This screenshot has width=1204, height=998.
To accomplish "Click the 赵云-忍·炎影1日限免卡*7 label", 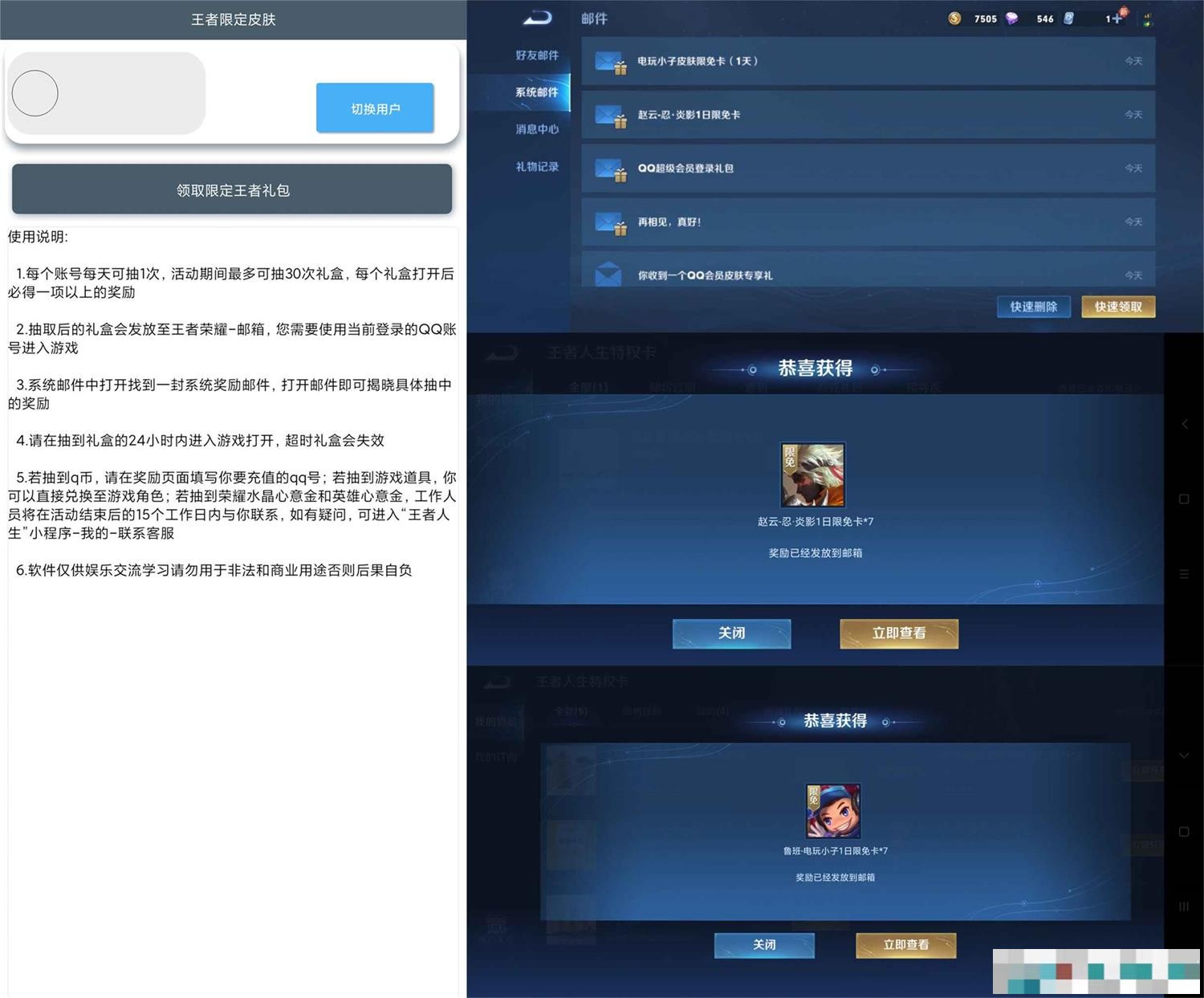I will (x=816, y=522).
